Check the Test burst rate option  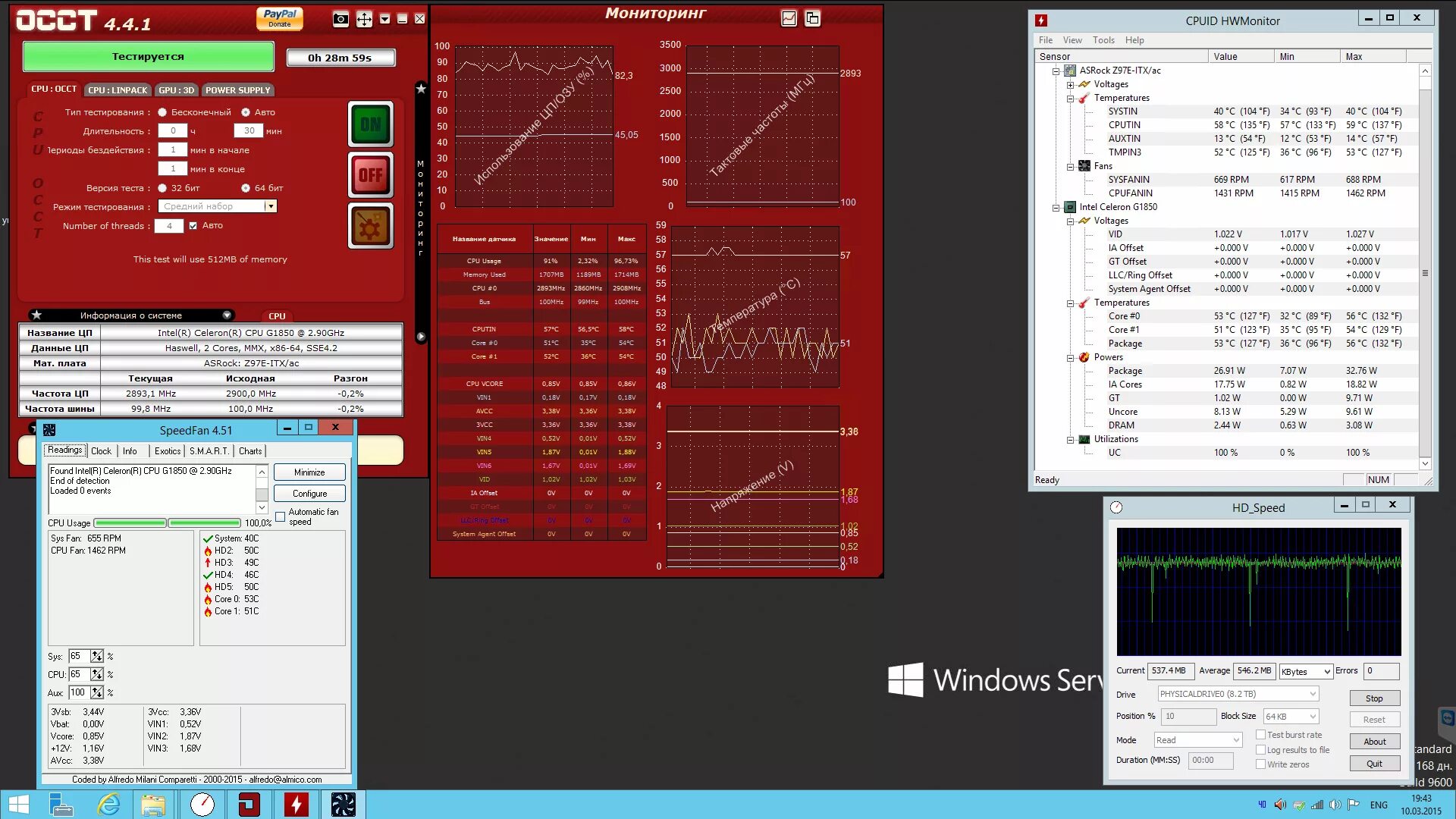tap(1260, 734)
